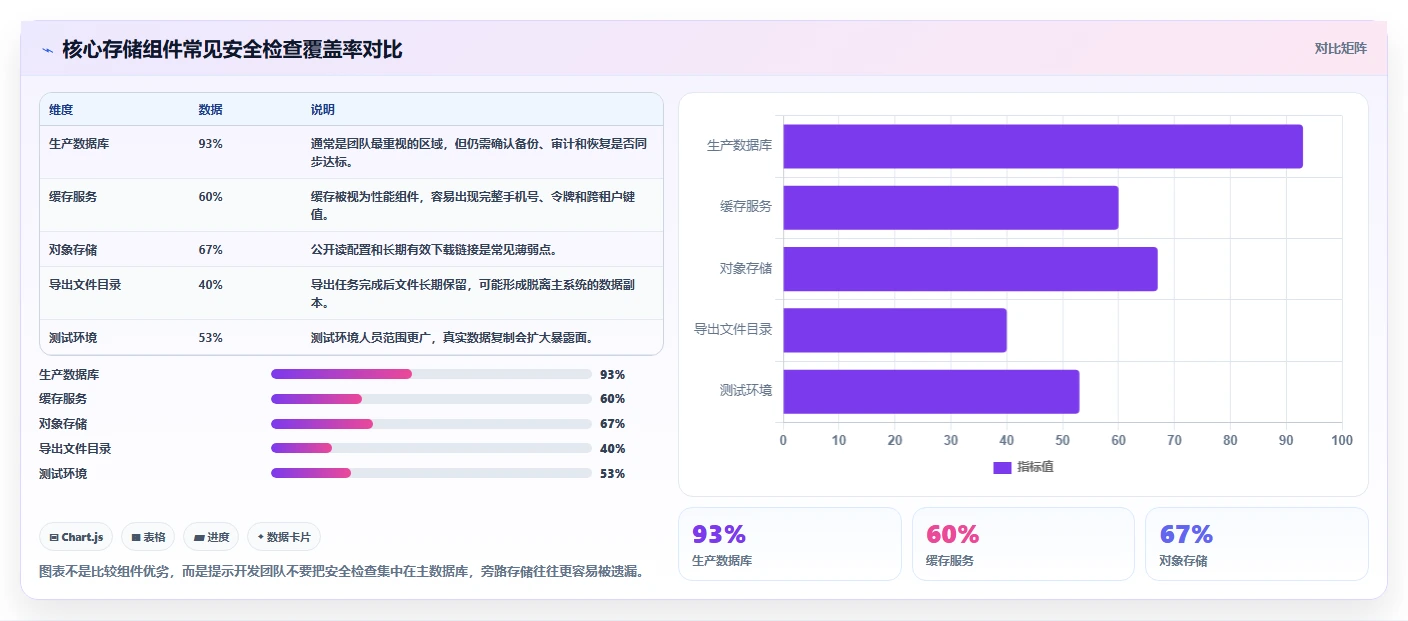This screenshot has width=1408, height=621.
Task: Click 导出文件目录 cell in the table
Action: pos(85,284)
